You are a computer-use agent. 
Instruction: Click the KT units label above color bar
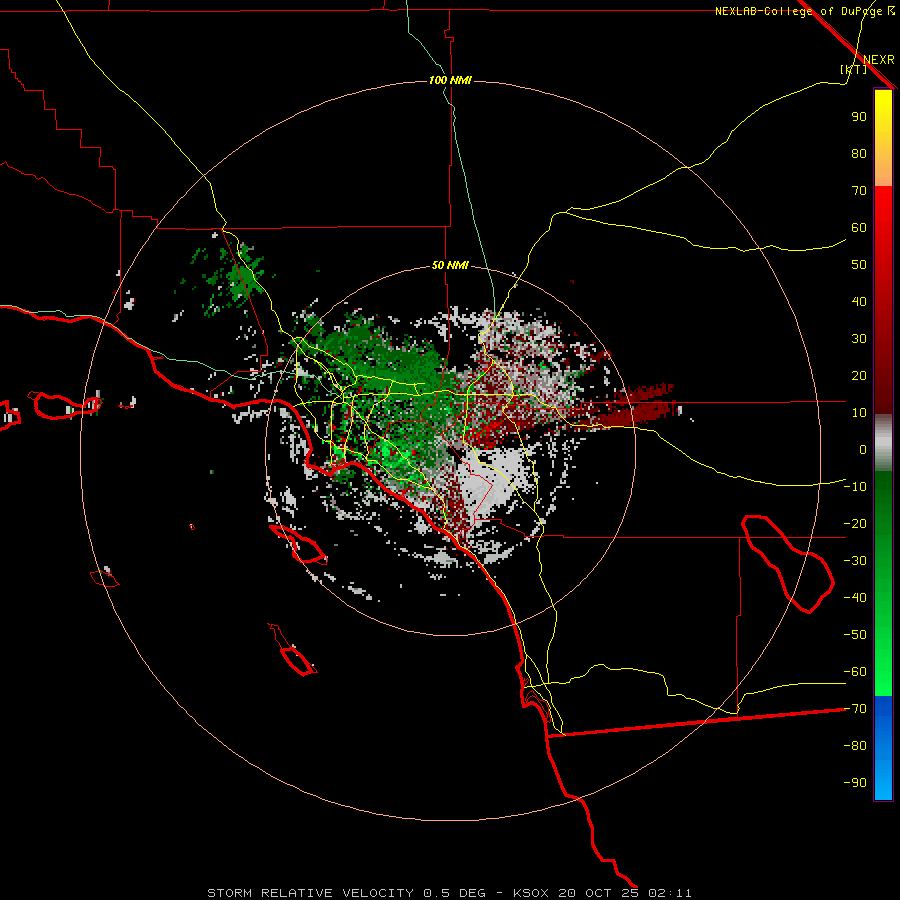854,69
